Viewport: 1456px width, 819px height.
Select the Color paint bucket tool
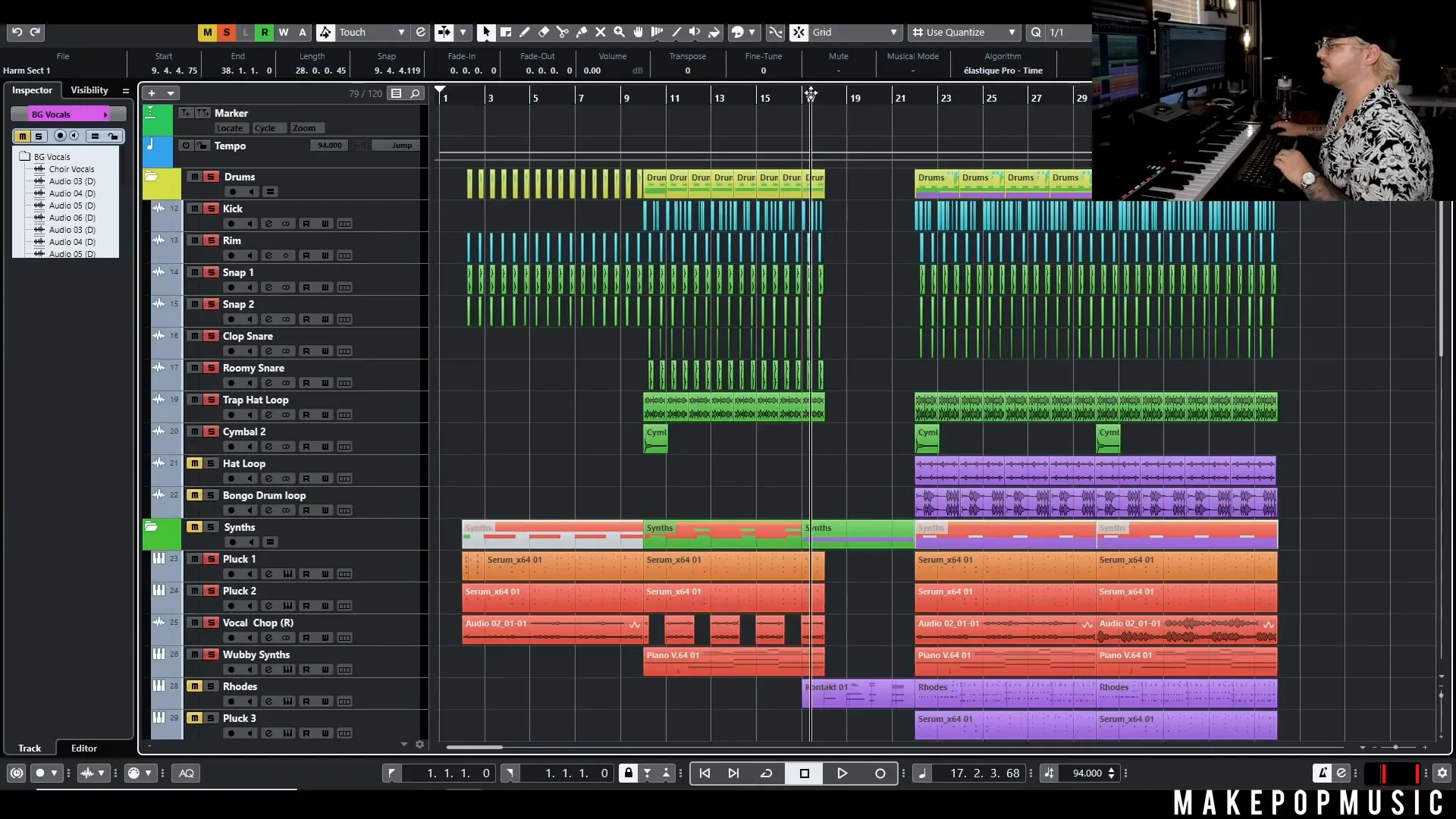[x=714, y=32]
